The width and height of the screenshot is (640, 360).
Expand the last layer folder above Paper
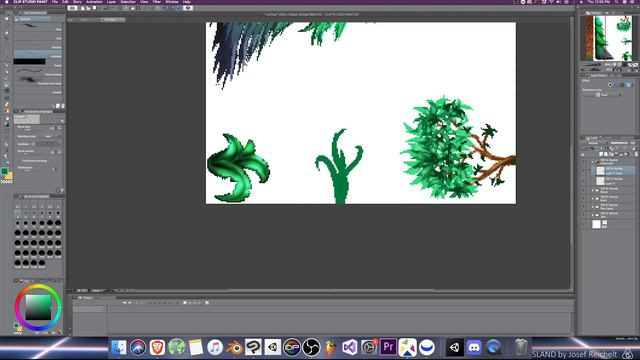pos(593,215)
